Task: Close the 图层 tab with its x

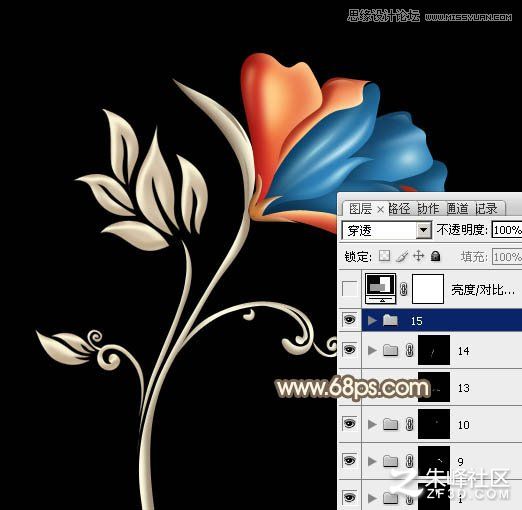Action: tap(380, 210)
